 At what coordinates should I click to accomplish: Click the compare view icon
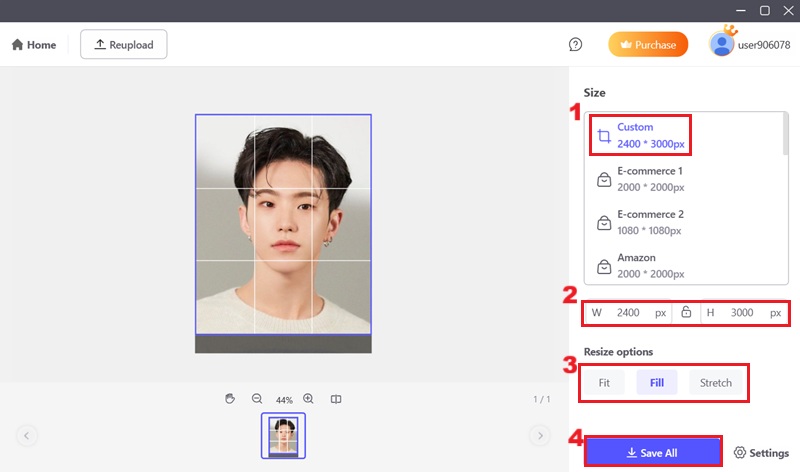tap(336, 399)
